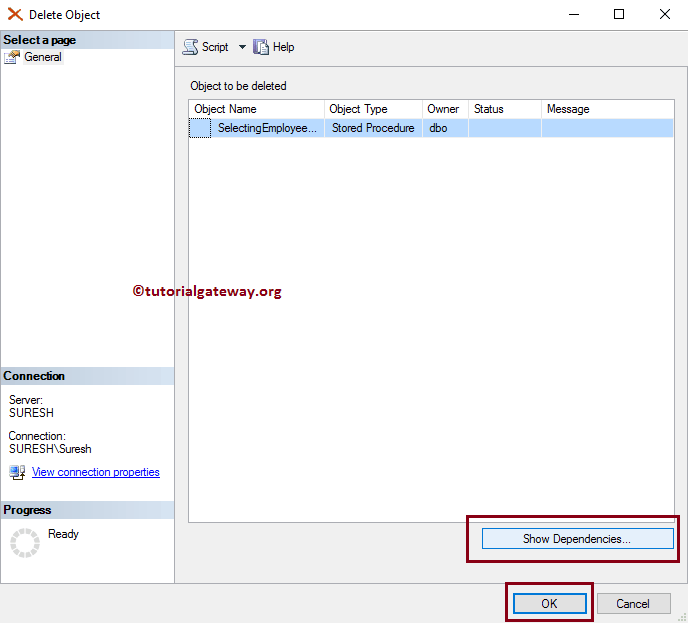Close the Delete Object dialog
This screenshot has height=623, width=688.
click(x=665, y=14)
